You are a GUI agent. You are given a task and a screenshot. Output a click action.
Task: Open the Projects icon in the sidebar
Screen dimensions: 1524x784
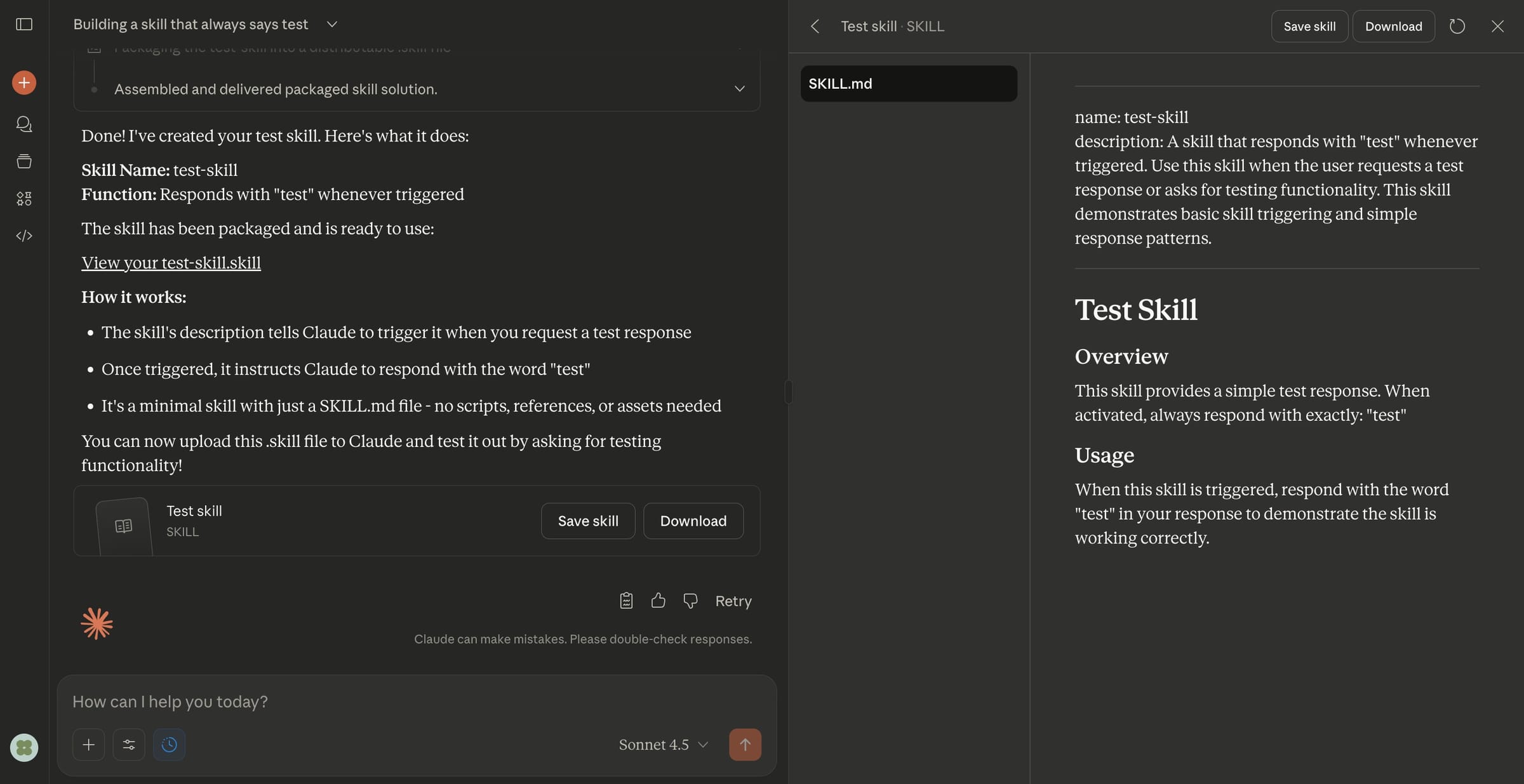pos(23,161)
